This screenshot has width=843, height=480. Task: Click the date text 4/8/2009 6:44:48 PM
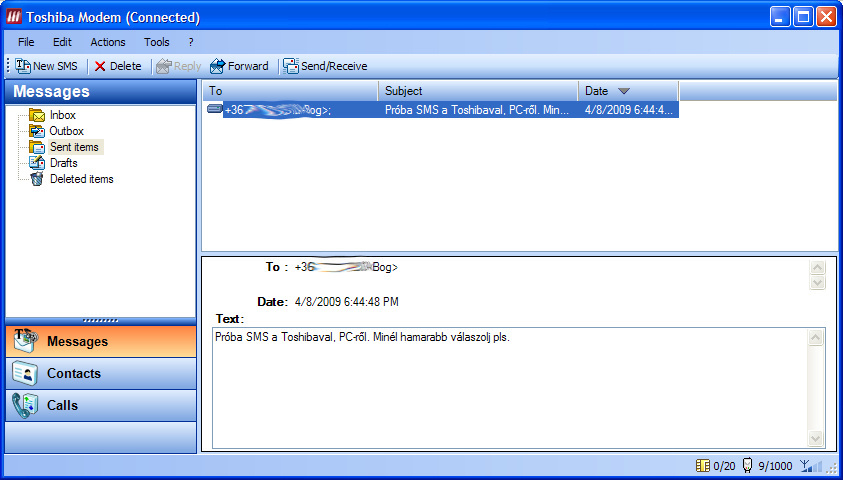pyautogui.click(x=347, y=302)
